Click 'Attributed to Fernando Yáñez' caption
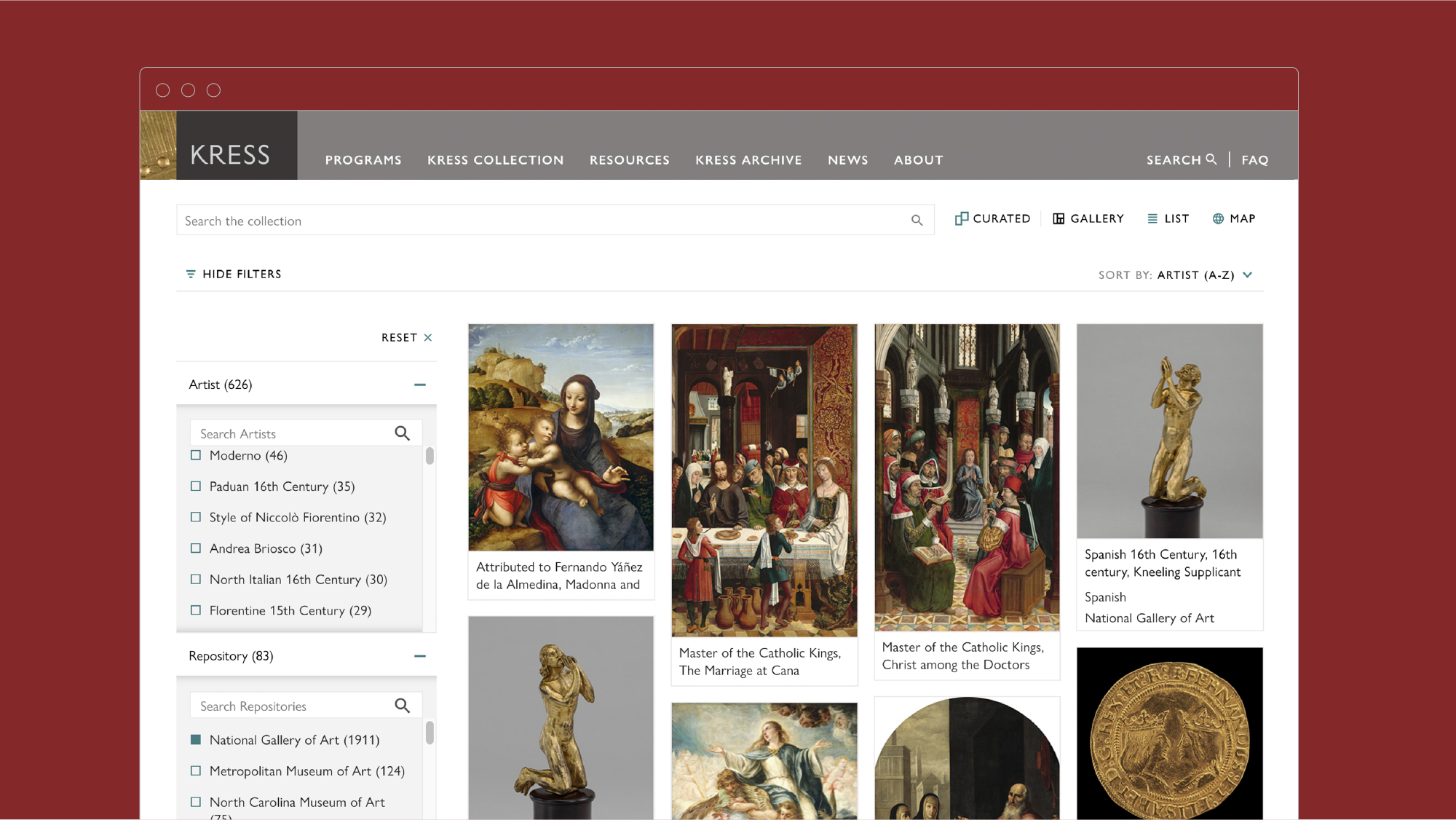The image size is (1456, 820). click(559, 575)
